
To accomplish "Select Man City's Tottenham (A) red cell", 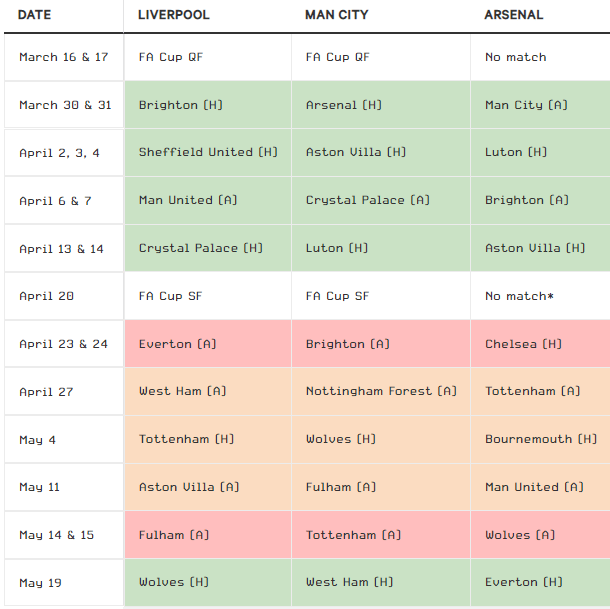I will click(x=381, y=535).
